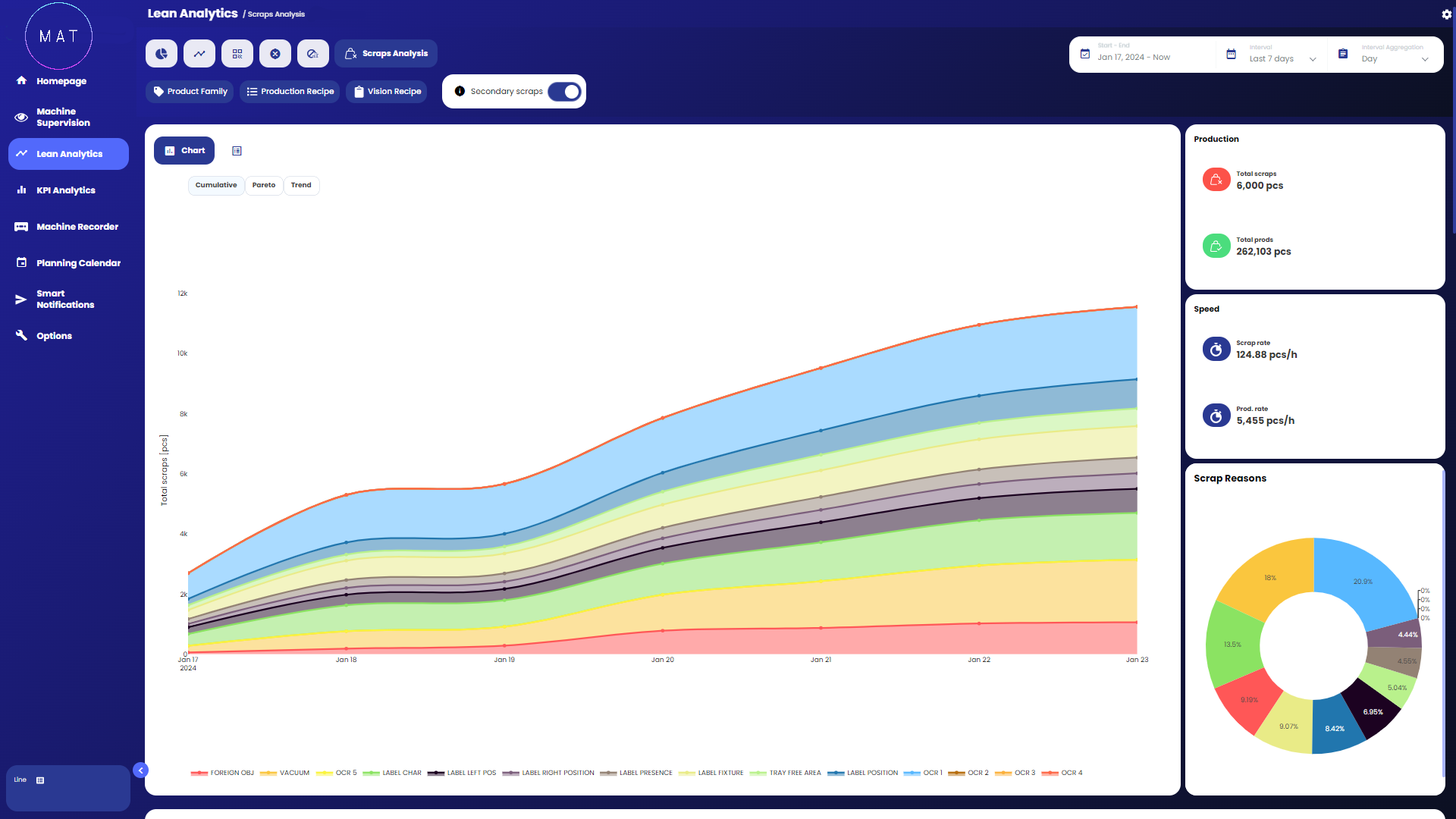Switch to table view icon beside Chart
The image size is (1456, 819).
(x=237, y=151)
